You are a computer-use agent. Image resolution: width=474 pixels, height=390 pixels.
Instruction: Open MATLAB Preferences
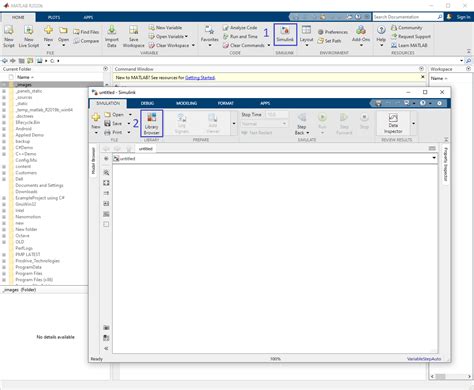tap(333, 32)
